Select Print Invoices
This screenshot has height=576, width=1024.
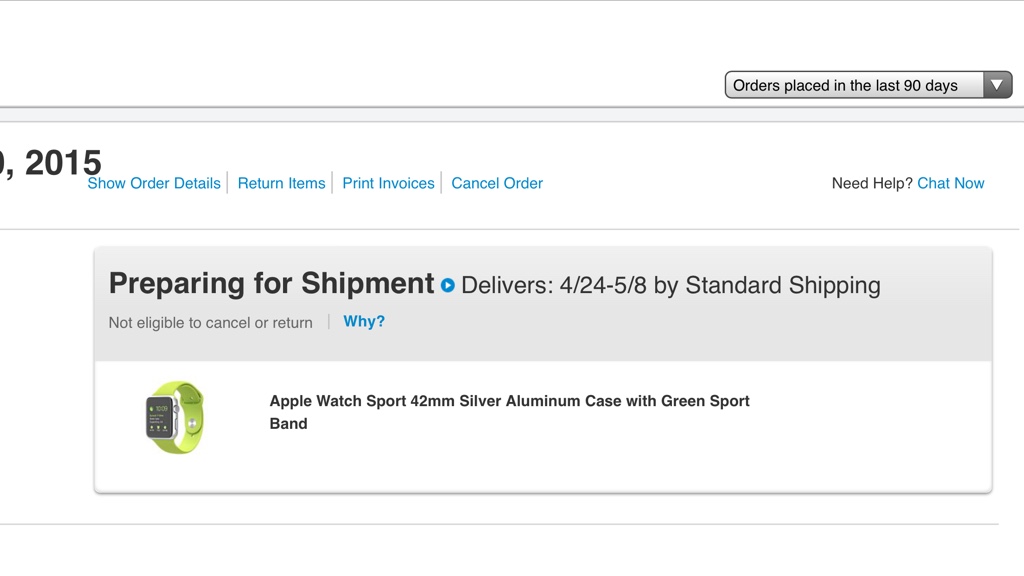(388, 183)
